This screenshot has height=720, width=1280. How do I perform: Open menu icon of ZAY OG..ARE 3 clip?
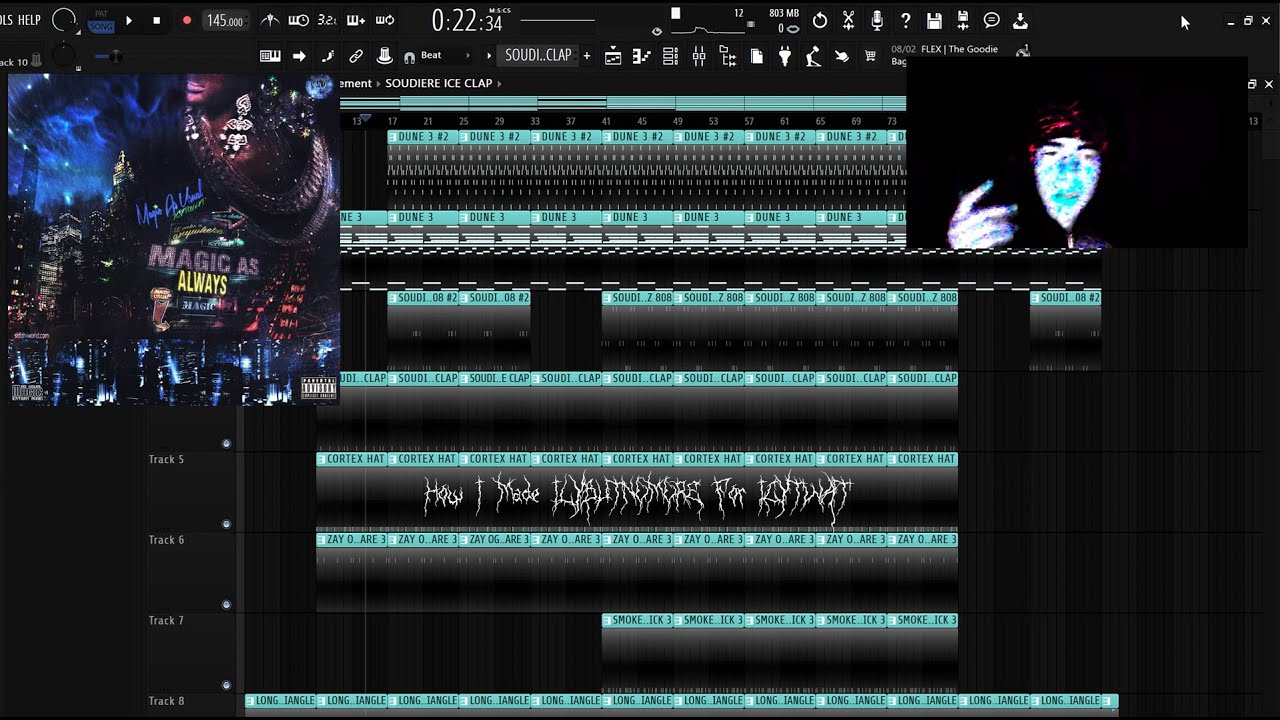(x=465, y=540)
